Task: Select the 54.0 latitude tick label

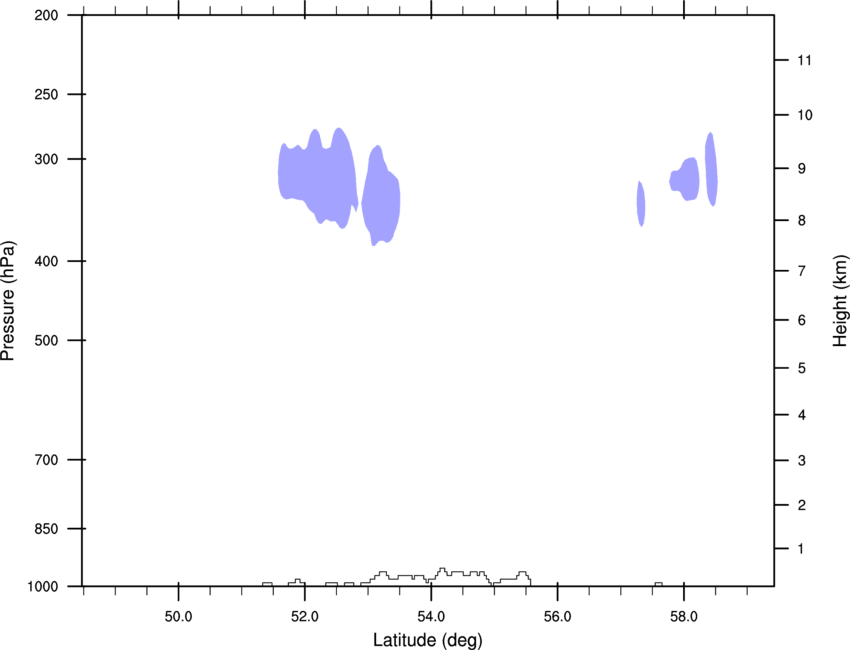Action: (432, 616)
